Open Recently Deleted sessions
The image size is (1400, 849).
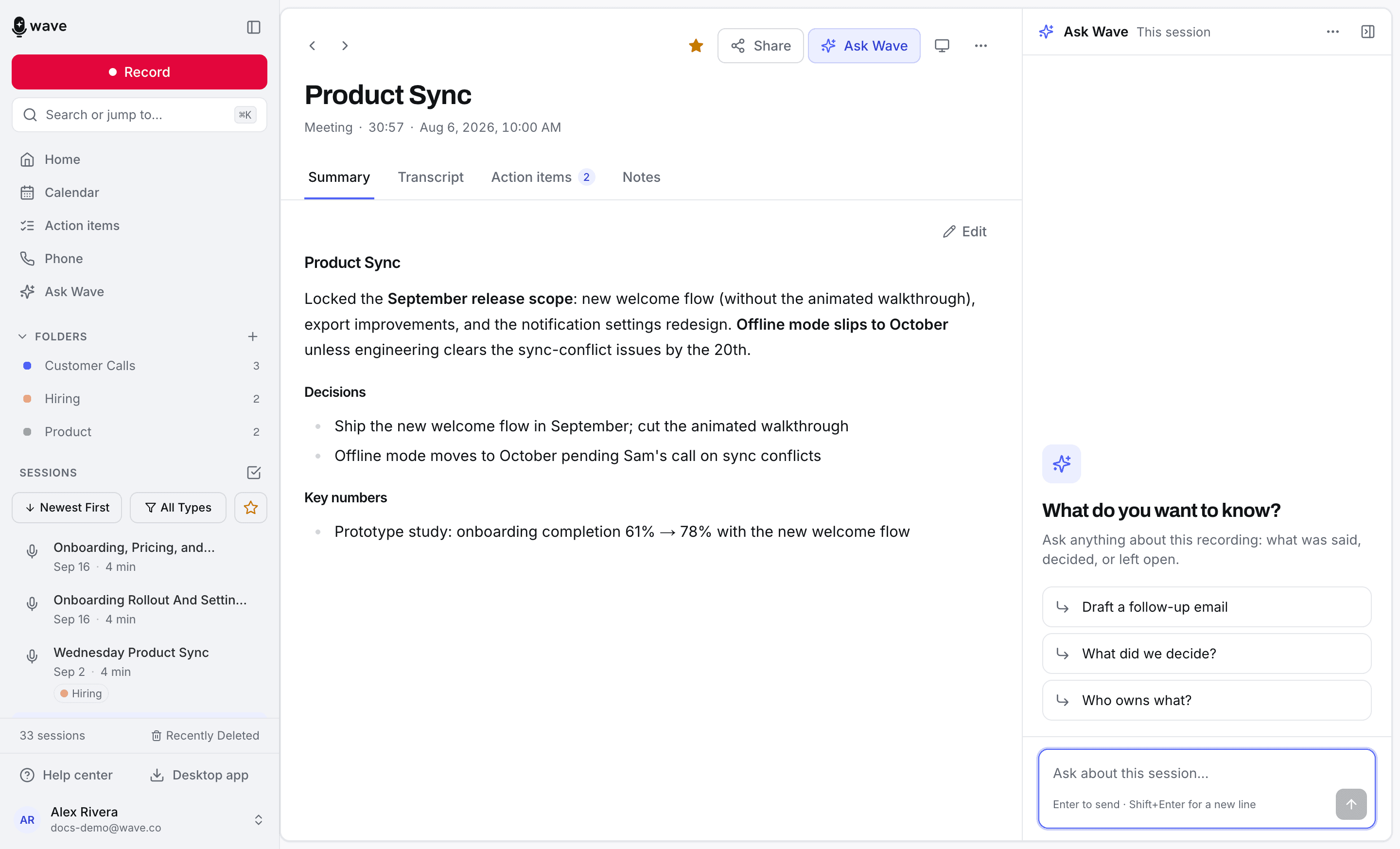[x=205, y=735]
